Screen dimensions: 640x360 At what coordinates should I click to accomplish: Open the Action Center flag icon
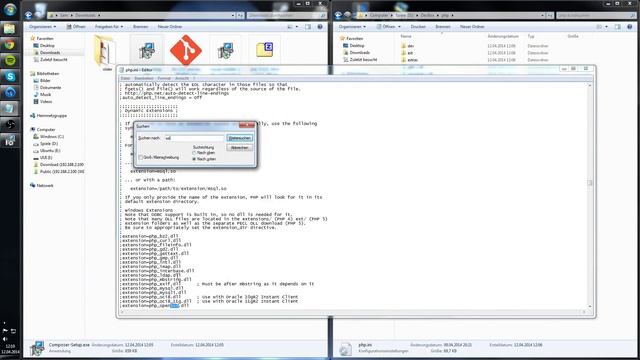5,331
